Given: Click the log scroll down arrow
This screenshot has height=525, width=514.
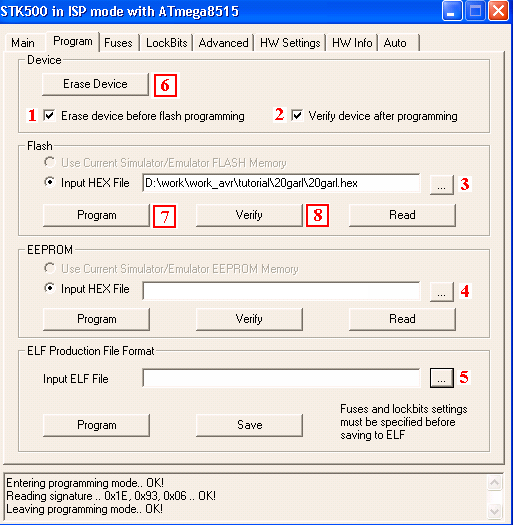Looking at the screenshot, I should (494, 511).
